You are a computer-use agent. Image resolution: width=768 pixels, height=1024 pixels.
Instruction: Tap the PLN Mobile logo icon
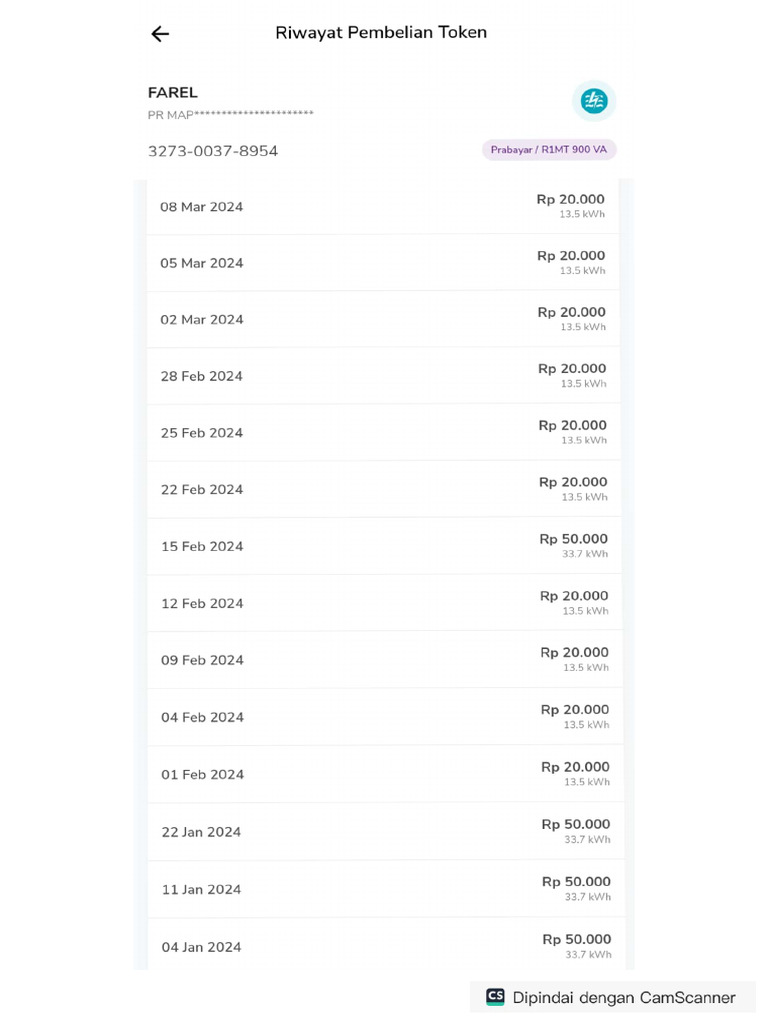tap(594, 101)
